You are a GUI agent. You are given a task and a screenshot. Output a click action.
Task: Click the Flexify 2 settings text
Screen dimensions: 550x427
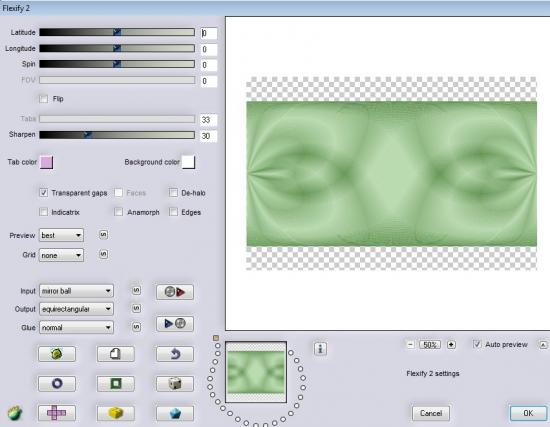(432, 374)
